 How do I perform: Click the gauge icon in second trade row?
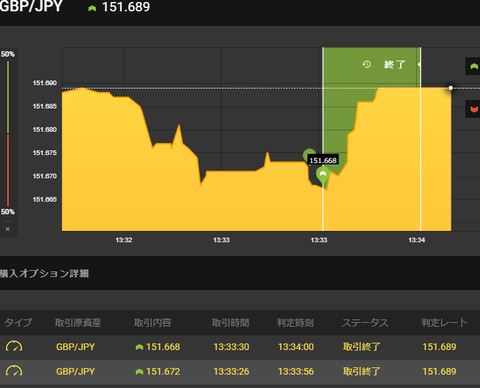point(14,371)
